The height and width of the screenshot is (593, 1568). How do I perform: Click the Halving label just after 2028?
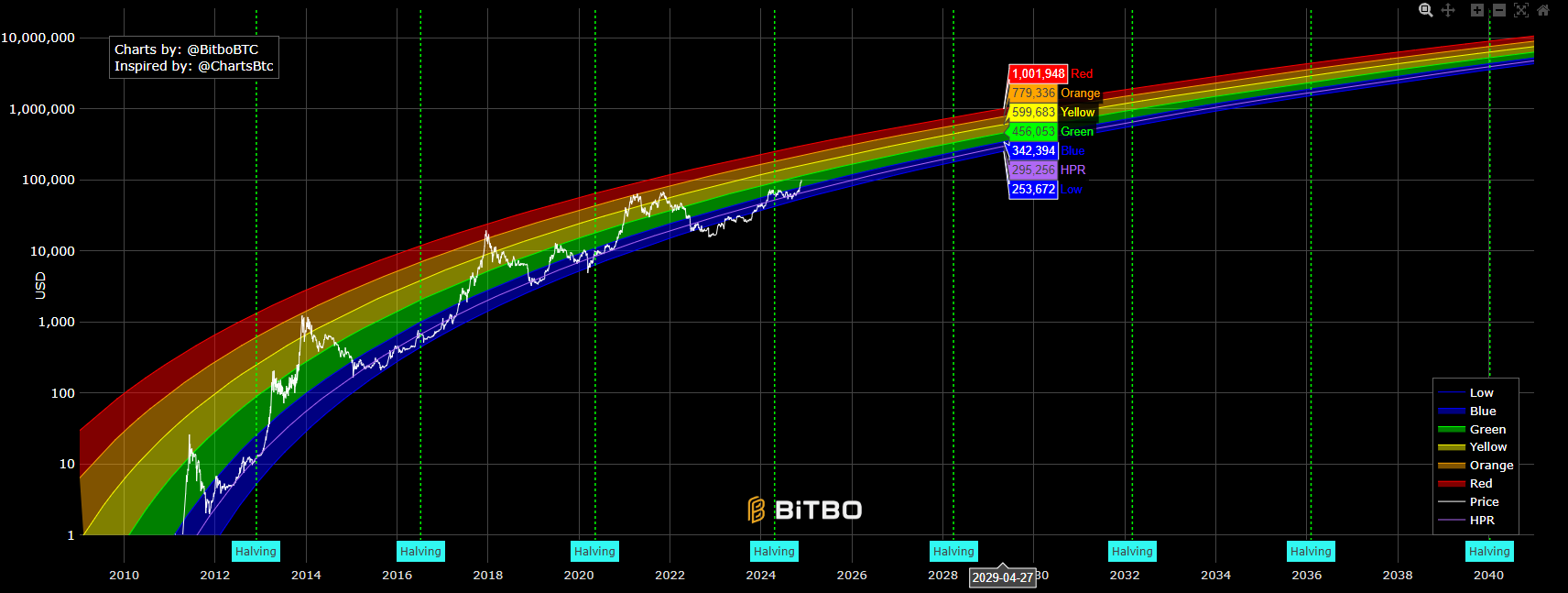click(953, 551)
